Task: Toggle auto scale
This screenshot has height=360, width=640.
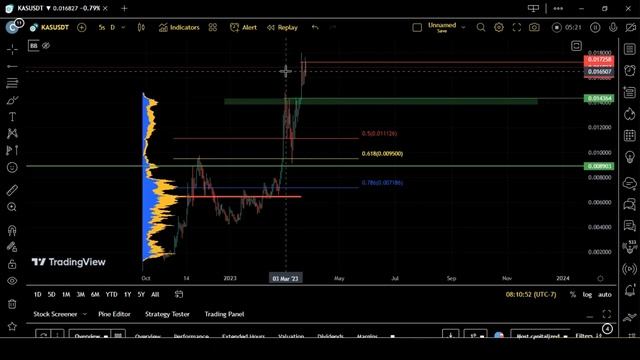Action: pos(605,294)
